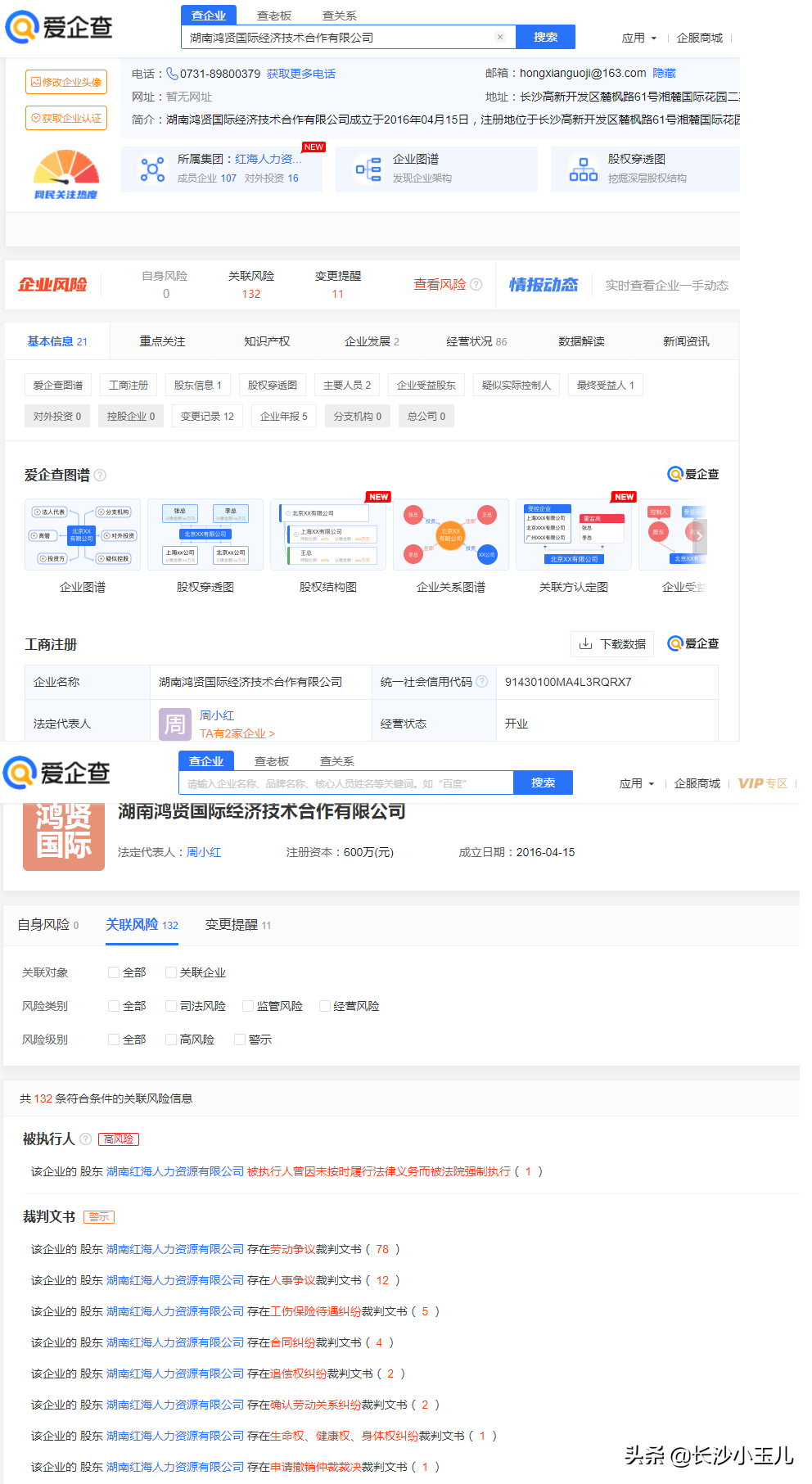The width and height of the screenshot is (812, 1484).
Task: Click the 网民关注热度 gauge icon
Action: coord(65,174)
